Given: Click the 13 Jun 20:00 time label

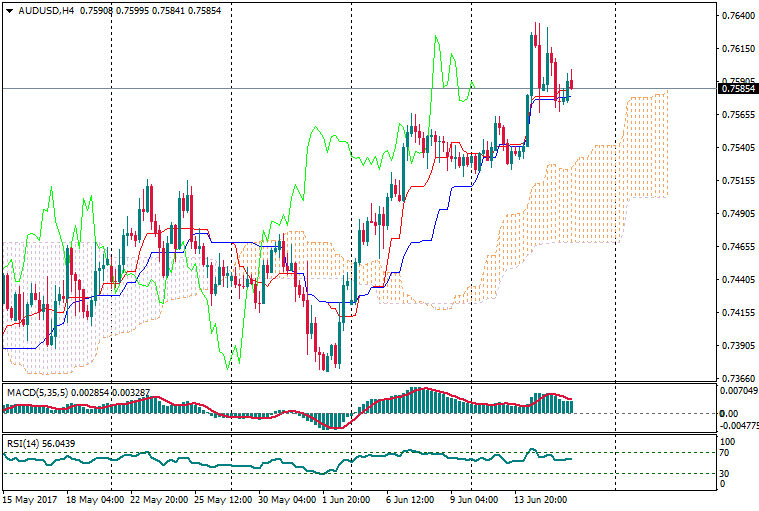Looking at the screenshot, I should tap(541, 498).
